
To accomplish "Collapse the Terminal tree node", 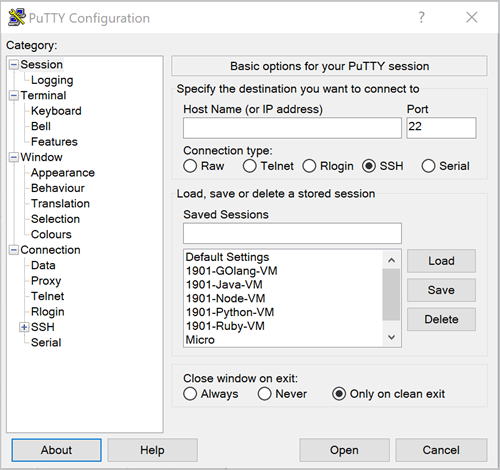I will (x=14, y=96).
